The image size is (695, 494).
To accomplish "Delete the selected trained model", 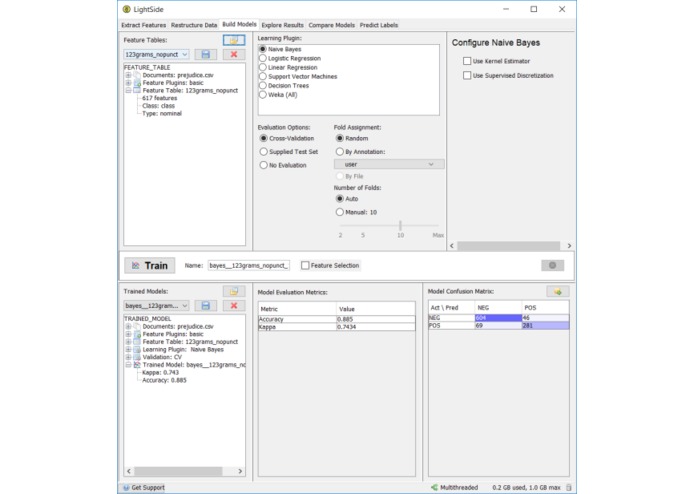I will (x=234, y=305).
